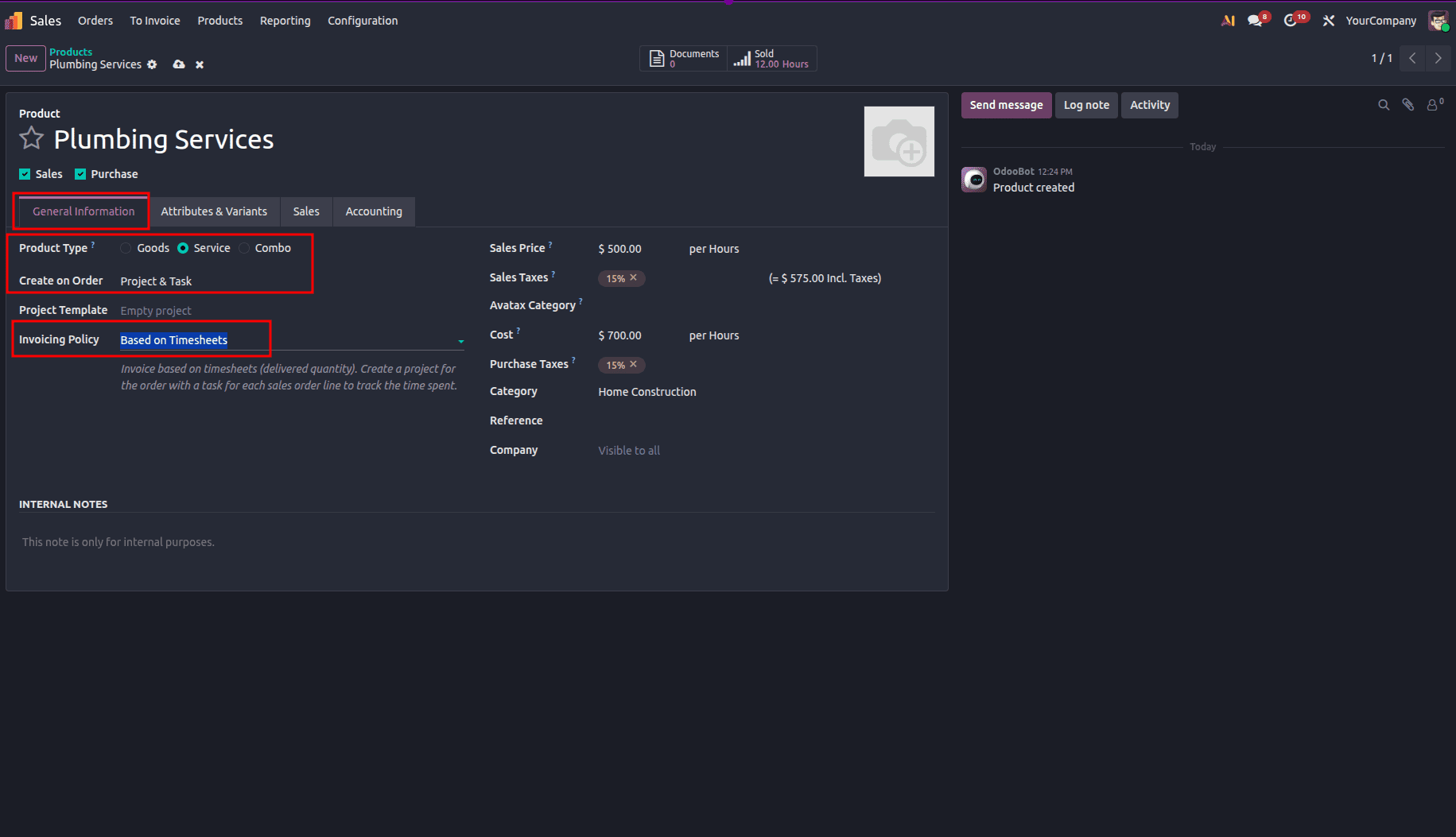Select the Service product type
This screenshot has width=1456, height=837.
click(x=183, y=248)
